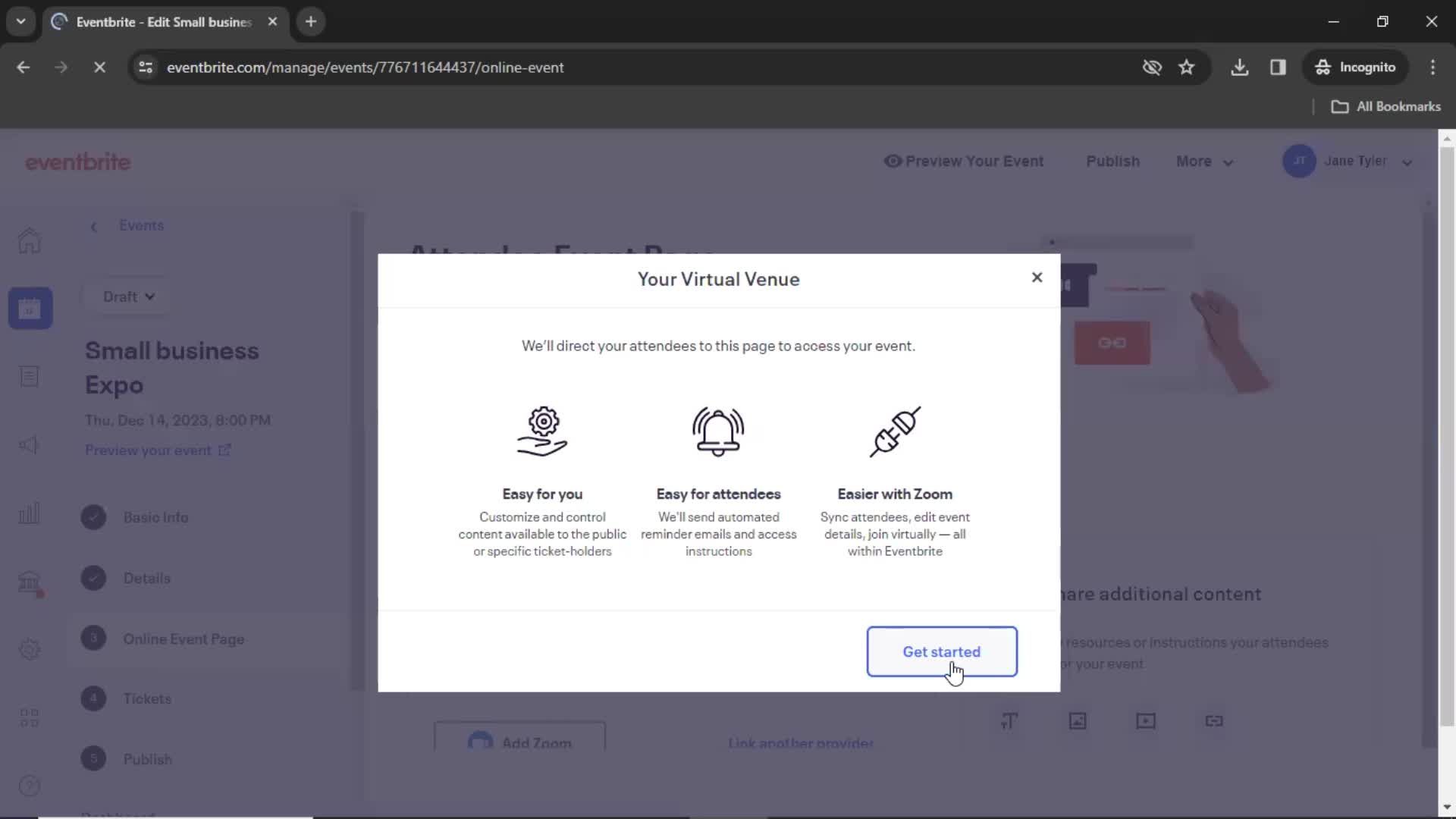The height and width of the screenshot is (819, 1456).
Task: Open the marketing megaphone sidebar icon
Action: (30, 444)
